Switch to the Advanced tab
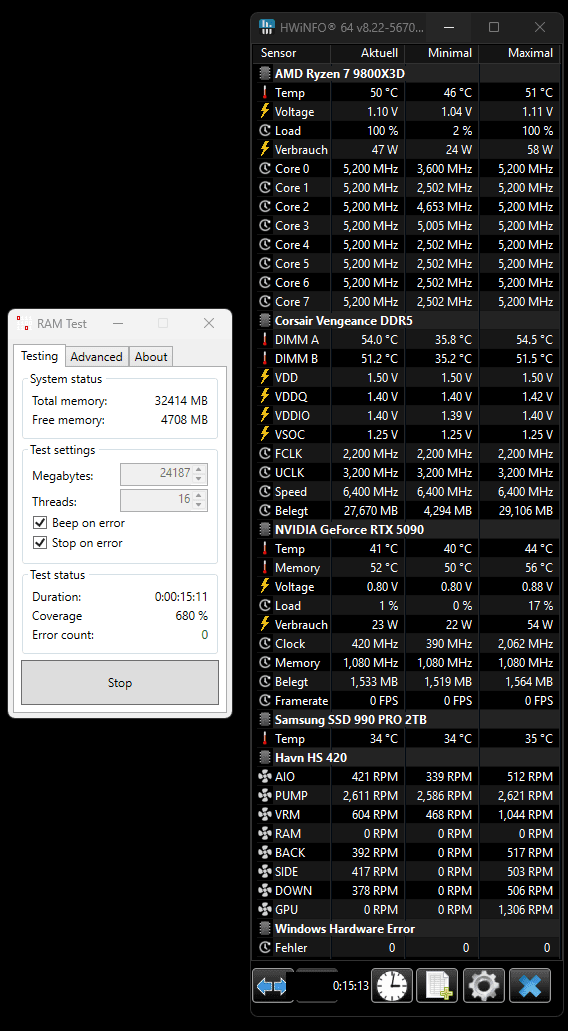Image resolution: width=568 pixels, height=1031 pixels. point(97,356)
